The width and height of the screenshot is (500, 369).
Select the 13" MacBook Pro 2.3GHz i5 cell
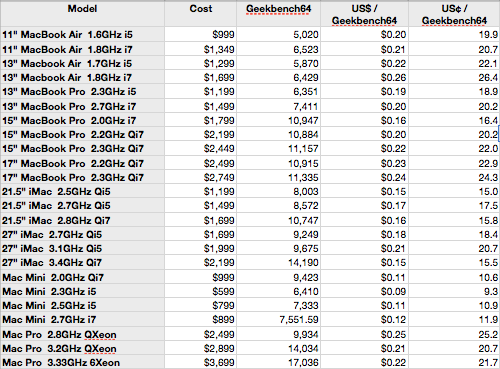82,91
